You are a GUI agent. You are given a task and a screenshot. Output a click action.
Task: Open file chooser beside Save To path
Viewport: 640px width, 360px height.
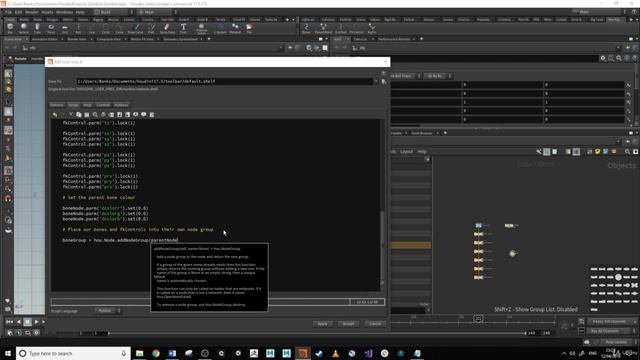point(384,82)
